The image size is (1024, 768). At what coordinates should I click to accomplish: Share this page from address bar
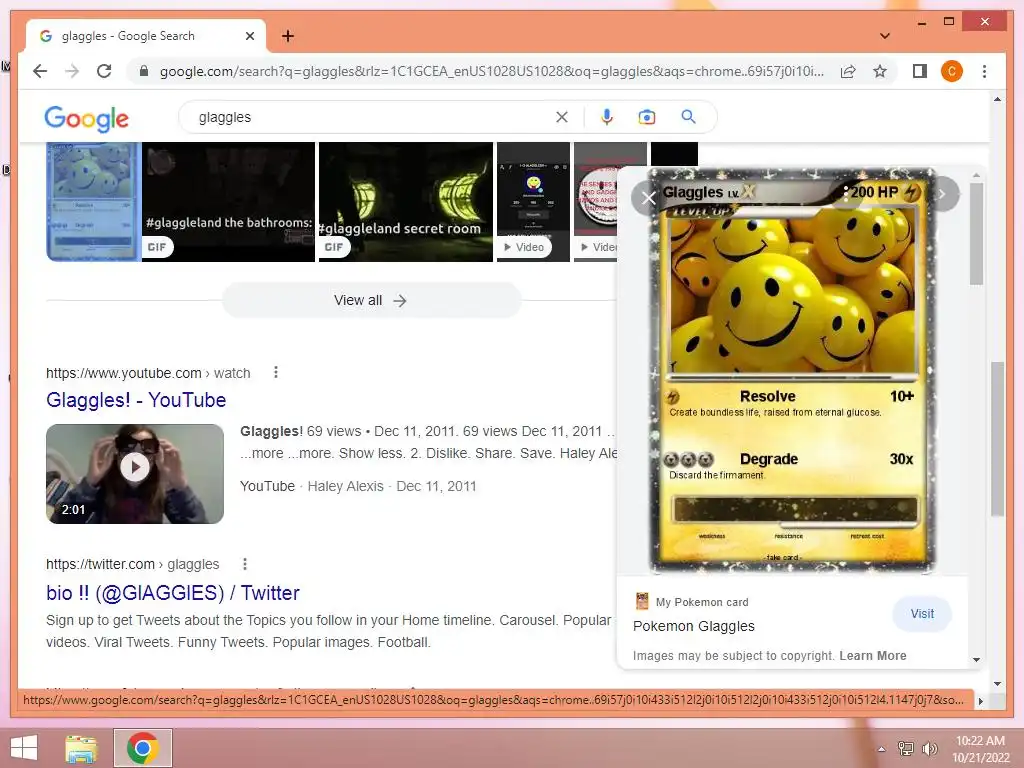848,71
